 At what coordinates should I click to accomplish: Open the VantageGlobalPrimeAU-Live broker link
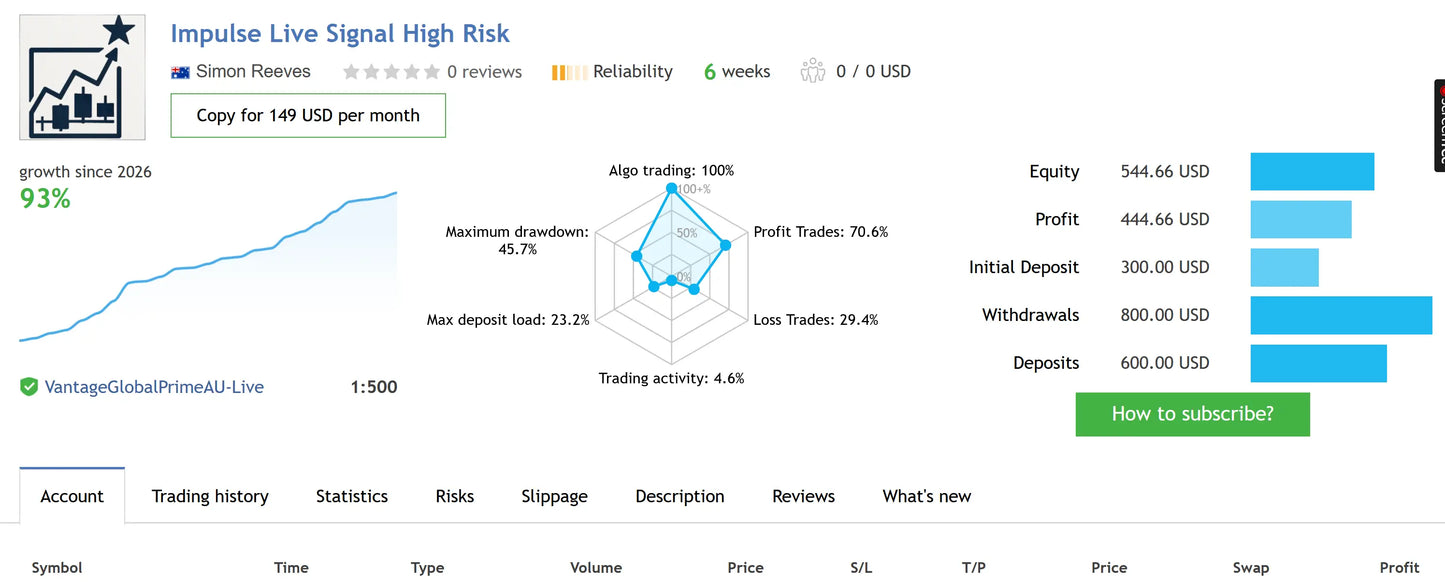point(154,387)
